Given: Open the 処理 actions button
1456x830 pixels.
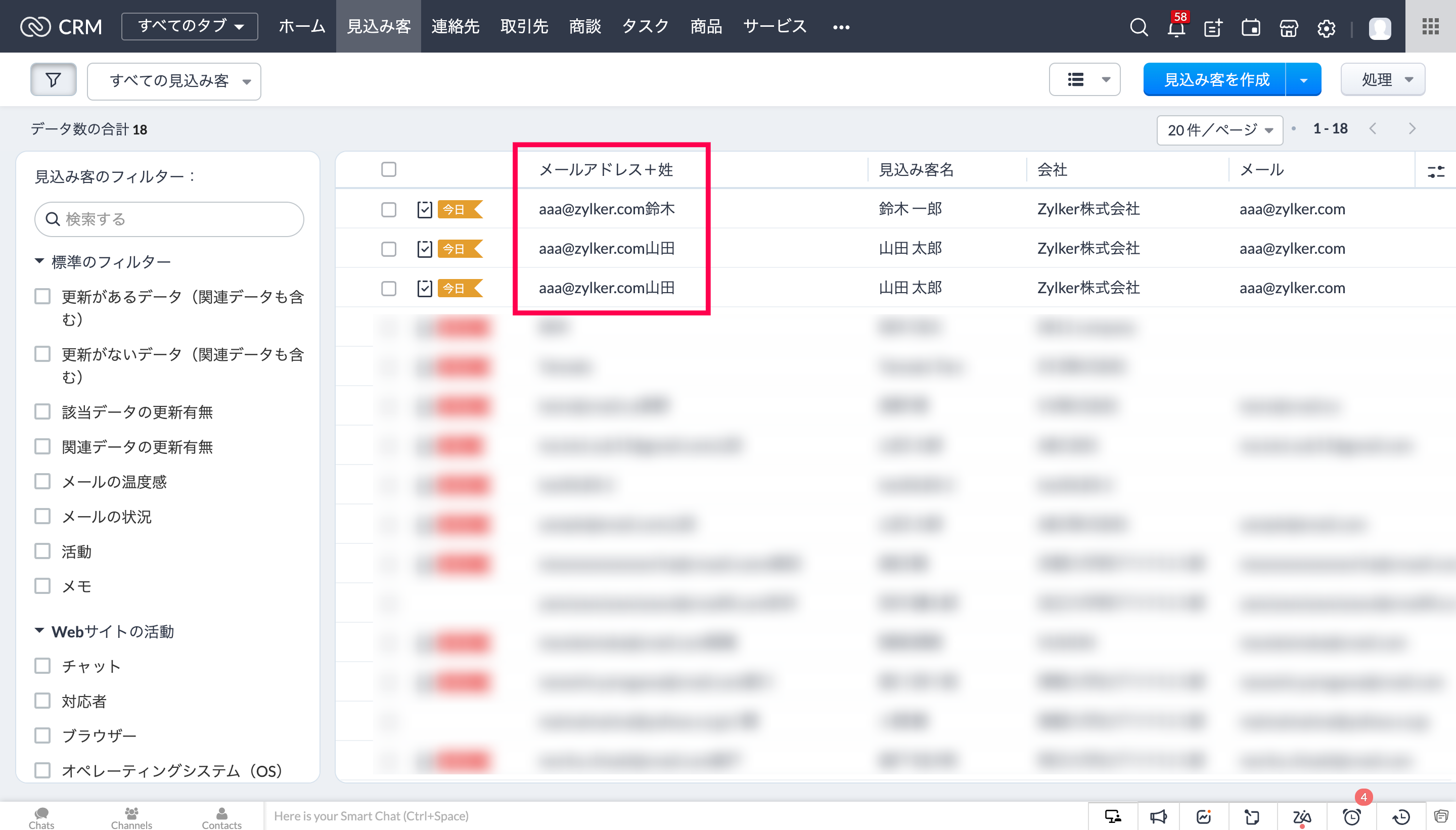Looking at the screenshot, I should (x=1383, y=80).
